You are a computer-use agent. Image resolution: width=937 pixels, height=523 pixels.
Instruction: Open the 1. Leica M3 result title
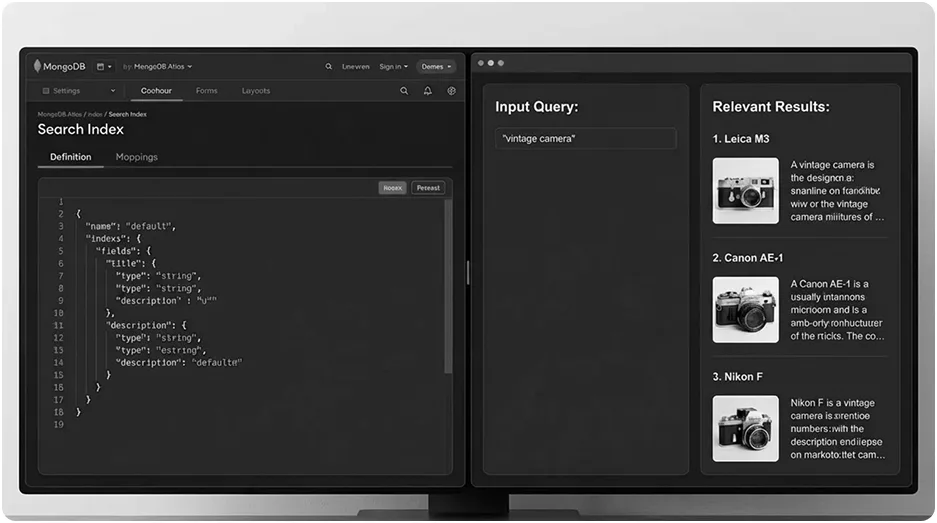741,139
